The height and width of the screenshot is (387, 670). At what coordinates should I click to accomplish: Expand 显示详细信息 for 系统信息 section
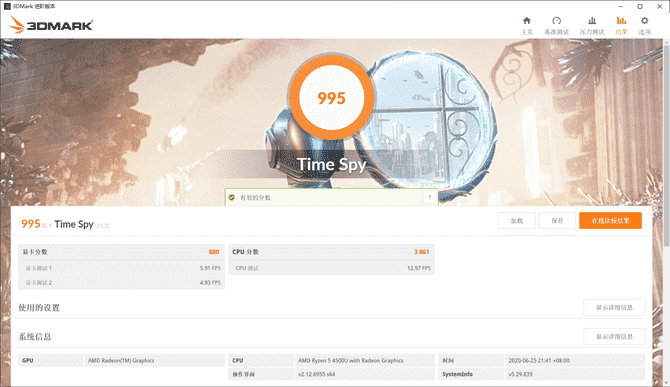tap(614, 337)
